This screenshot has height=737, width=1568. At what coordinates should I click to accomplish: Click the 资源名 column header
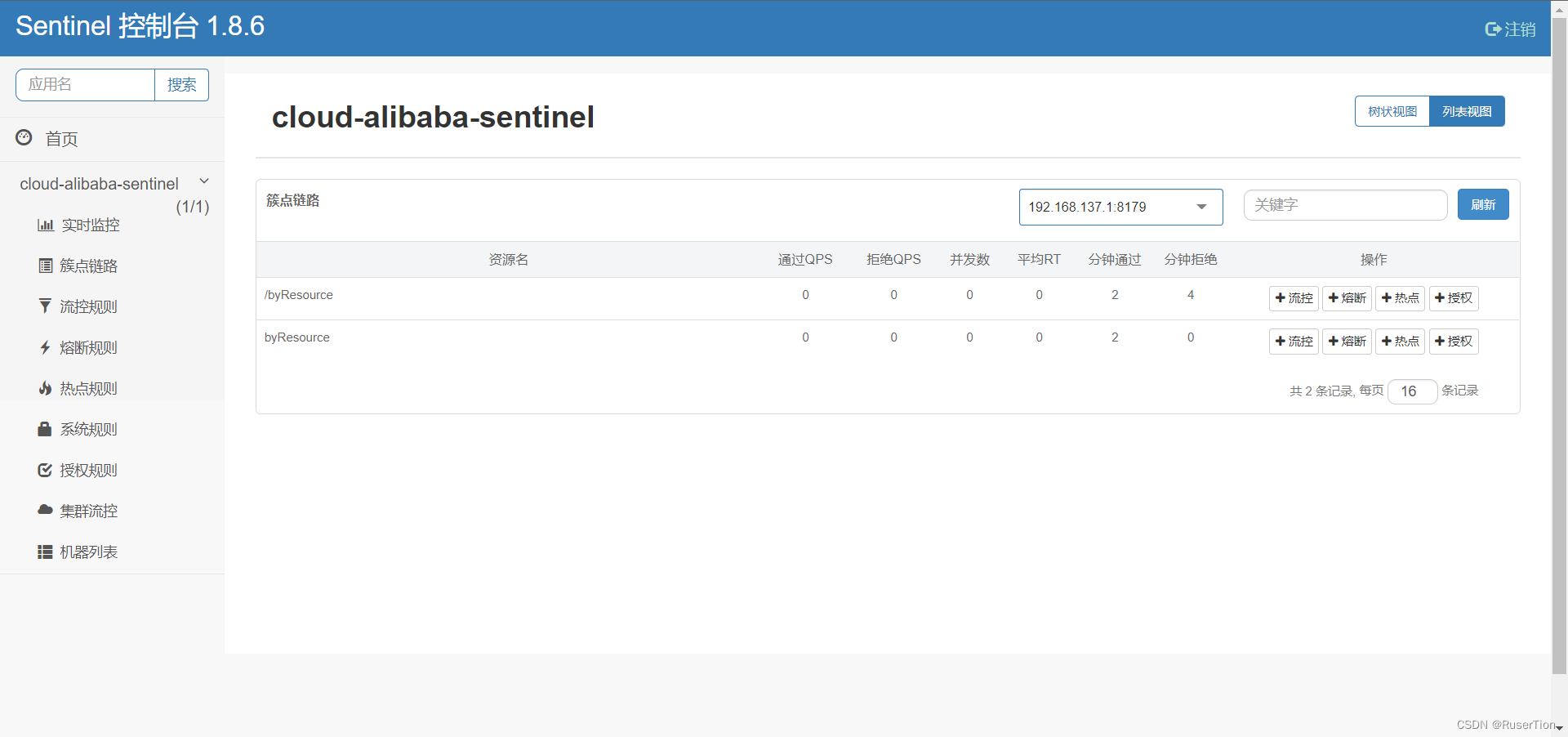coord(509,260)
